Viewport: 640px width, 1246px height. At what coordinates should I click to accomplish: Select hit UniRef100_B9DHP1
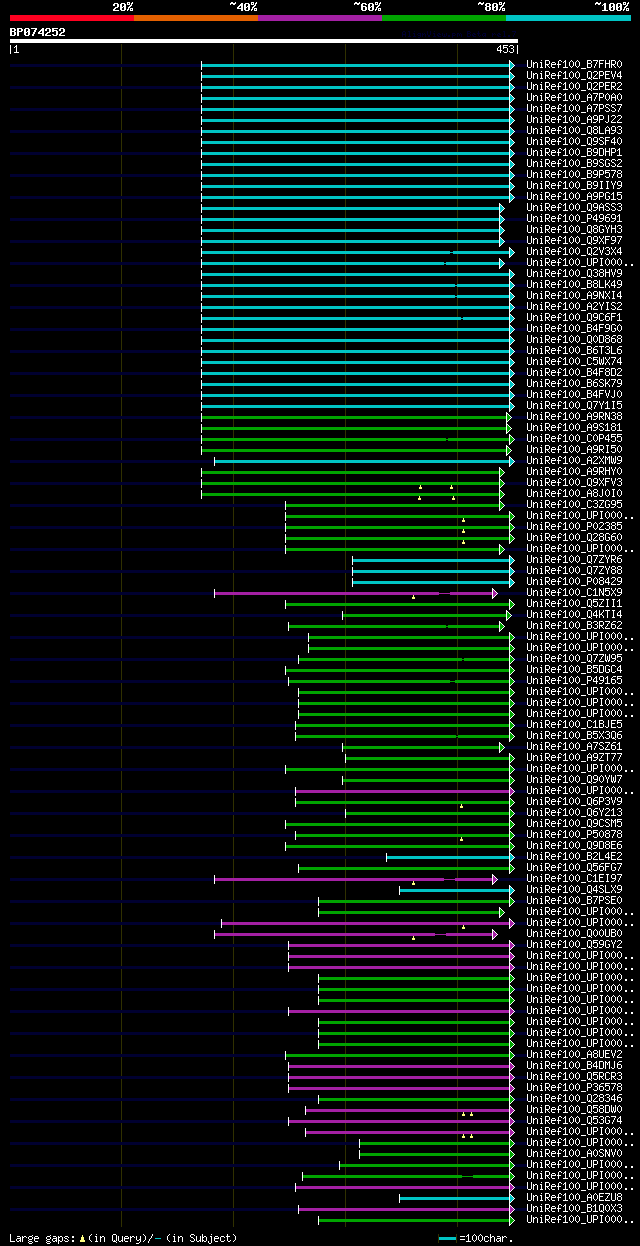click(574, 152)
